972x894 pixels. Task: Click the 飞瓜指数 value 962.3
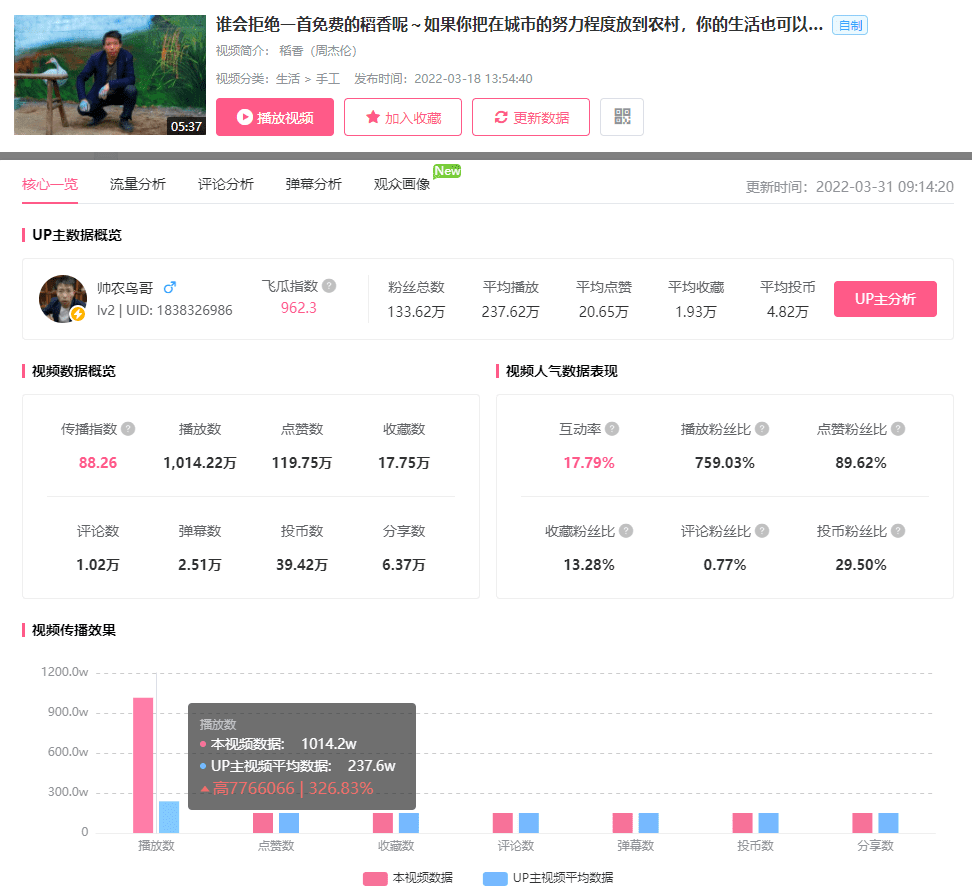[299, 308]
